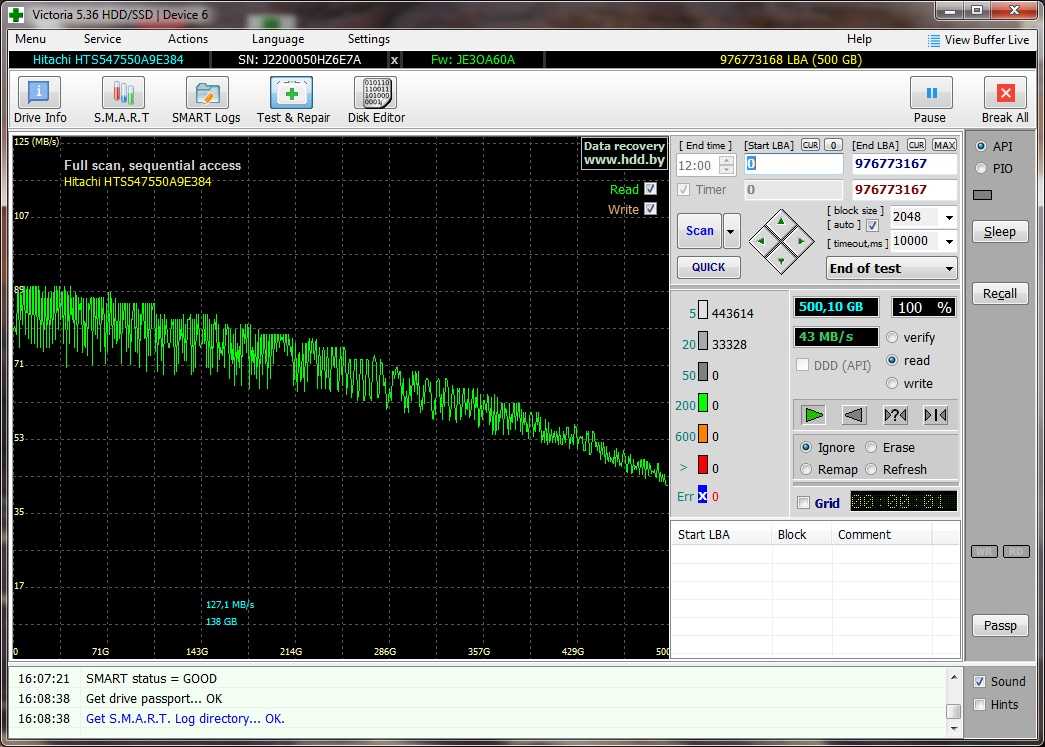The width and height of the screenshot is (1045, 747).
Task: Open the End of test action dropdown
Action: tap(948, 268)
